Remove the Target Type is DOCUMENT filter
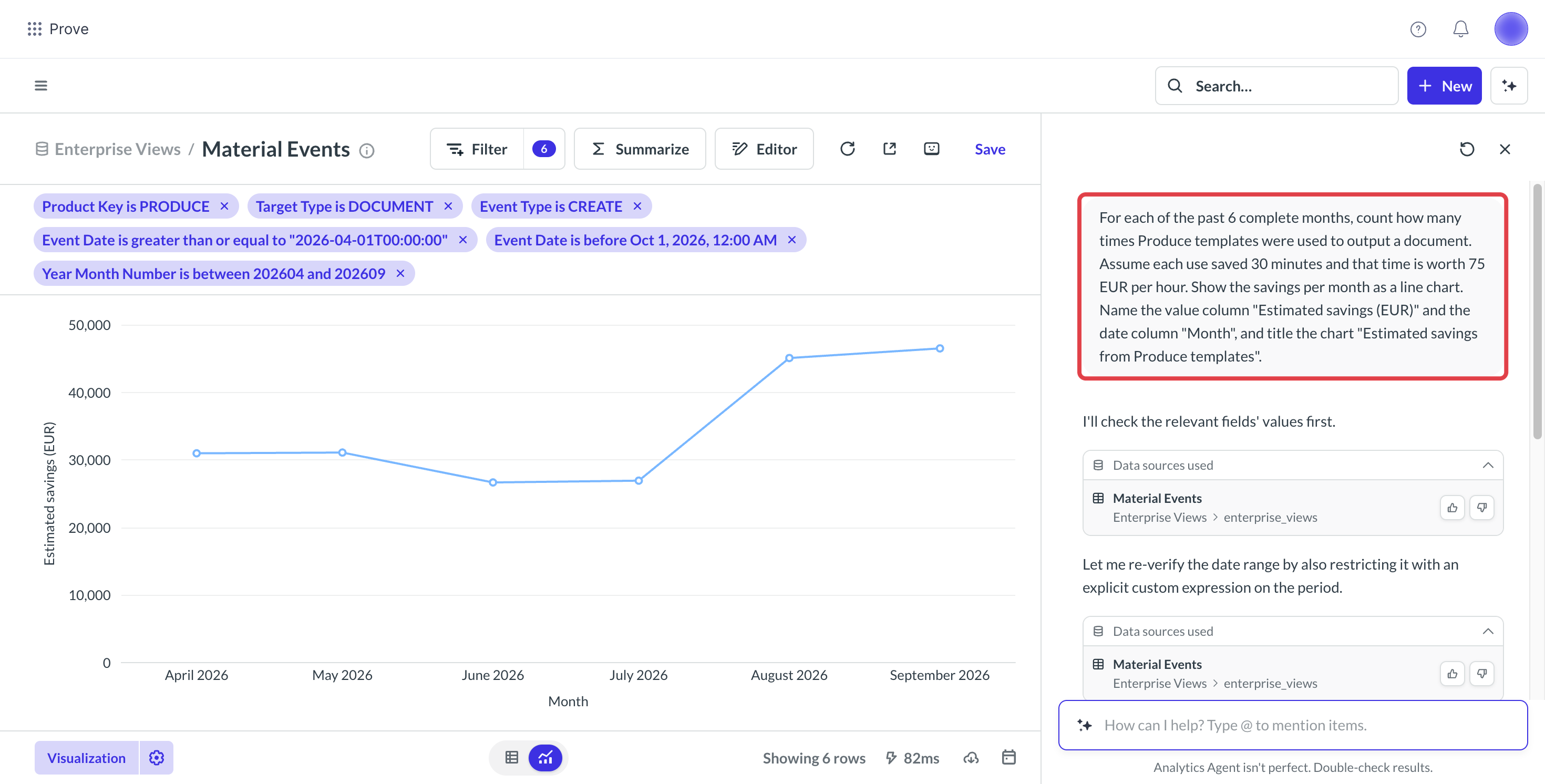Viewport: 1545px width, 784px height. [x=448, y=206]
